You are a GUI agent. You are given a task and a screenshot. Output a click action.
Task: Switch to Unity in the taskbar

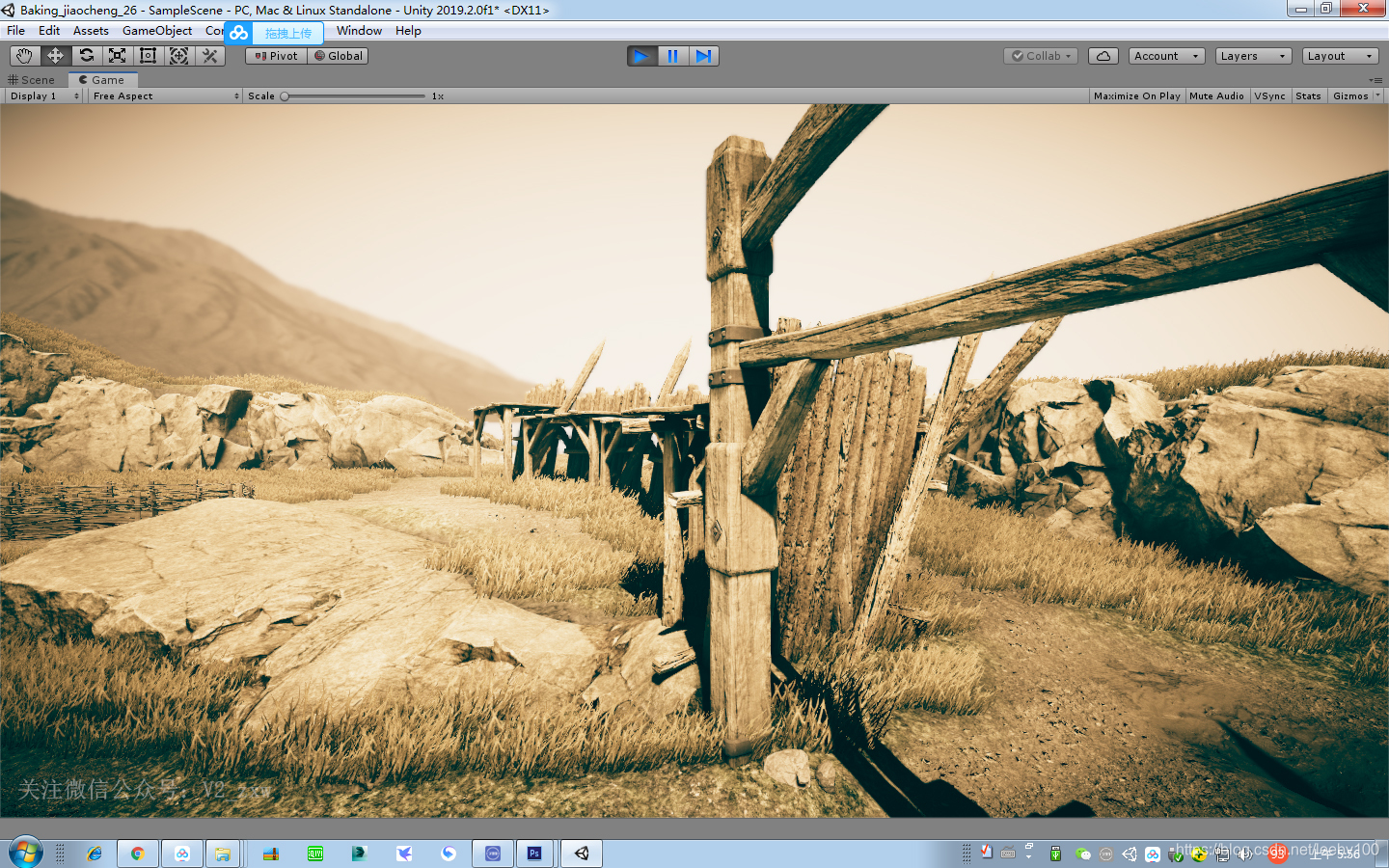pyautogui.click(x=582, y=854)
